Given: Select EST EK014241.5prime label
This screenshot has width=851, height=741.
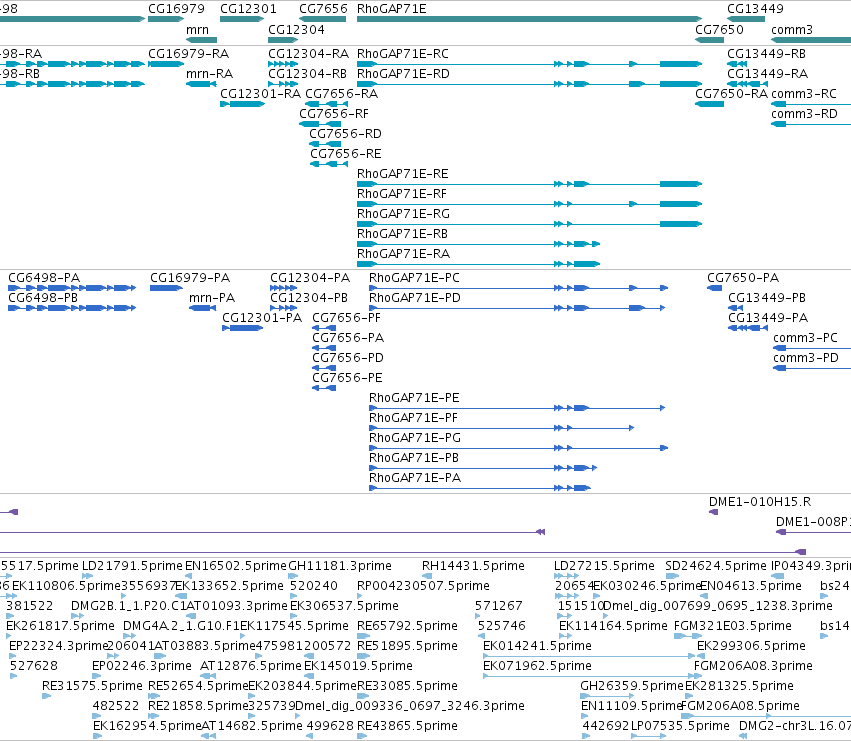Looking at the screenshot, I should (x=537, y=646).
